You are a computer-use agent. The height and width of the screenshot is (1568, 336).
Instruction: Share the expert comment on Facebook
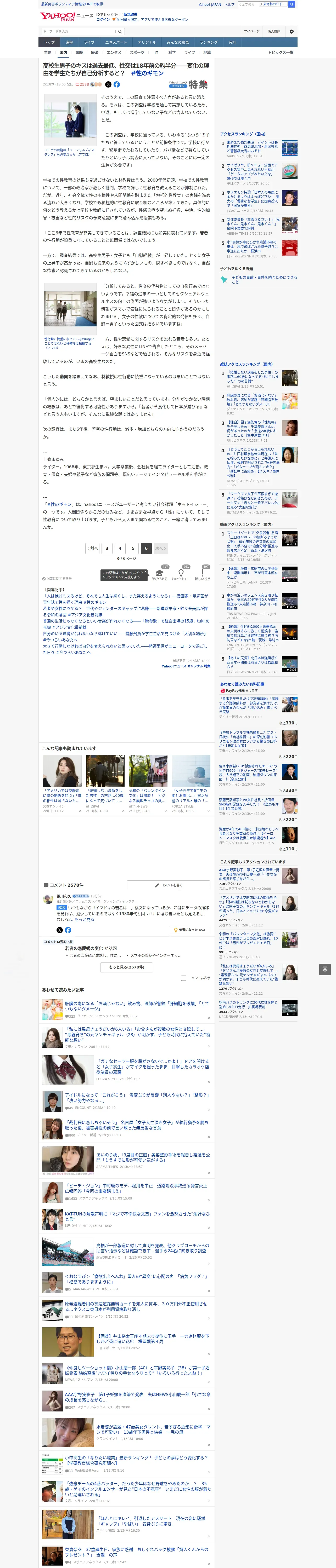tap(68, 930)
